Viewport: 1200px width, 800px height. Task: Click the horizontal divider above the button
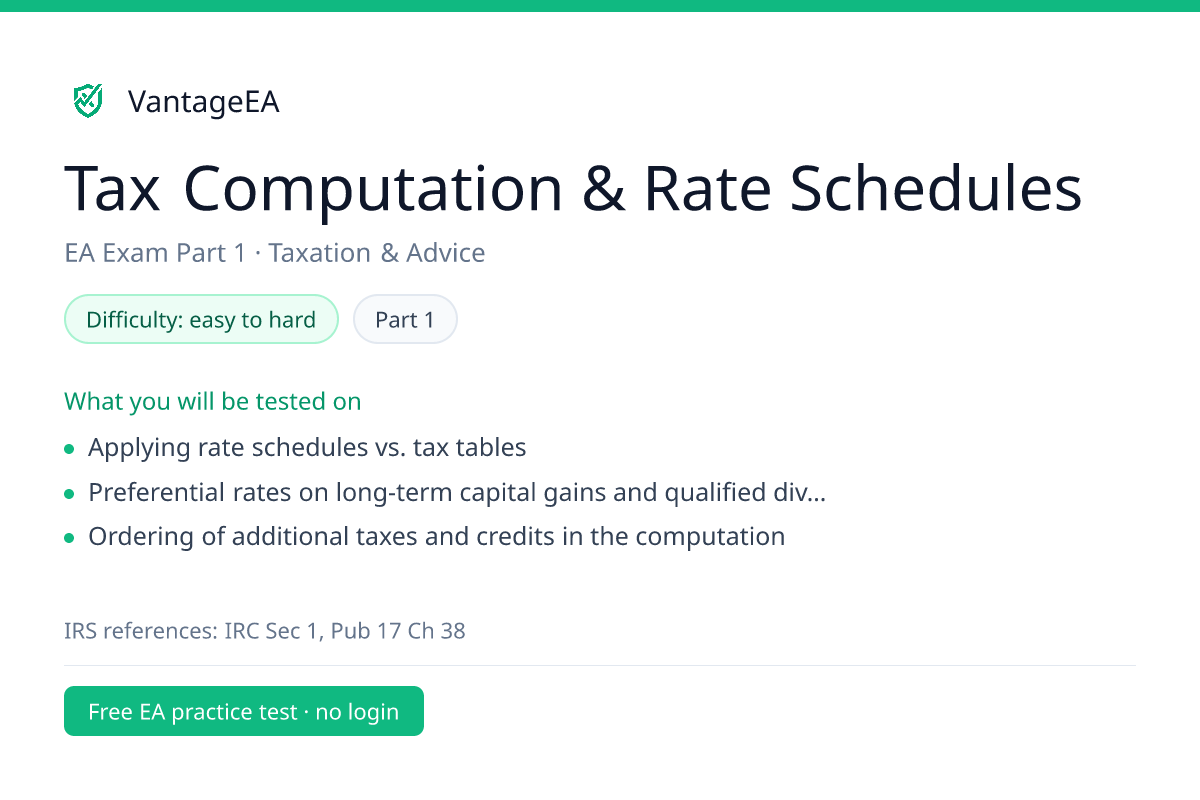600,665
